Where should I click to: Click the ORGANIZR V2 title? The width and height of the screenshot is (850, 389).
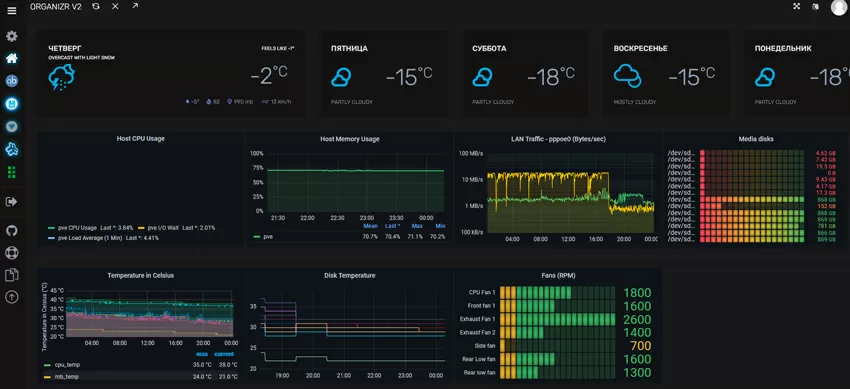coord(56,7)
